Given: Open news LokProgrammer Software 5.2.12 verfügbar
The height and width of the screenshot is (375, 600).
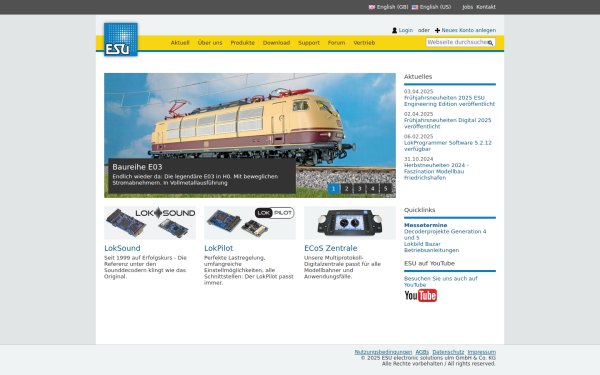Looking at the screenshot, I should point(448,146).
